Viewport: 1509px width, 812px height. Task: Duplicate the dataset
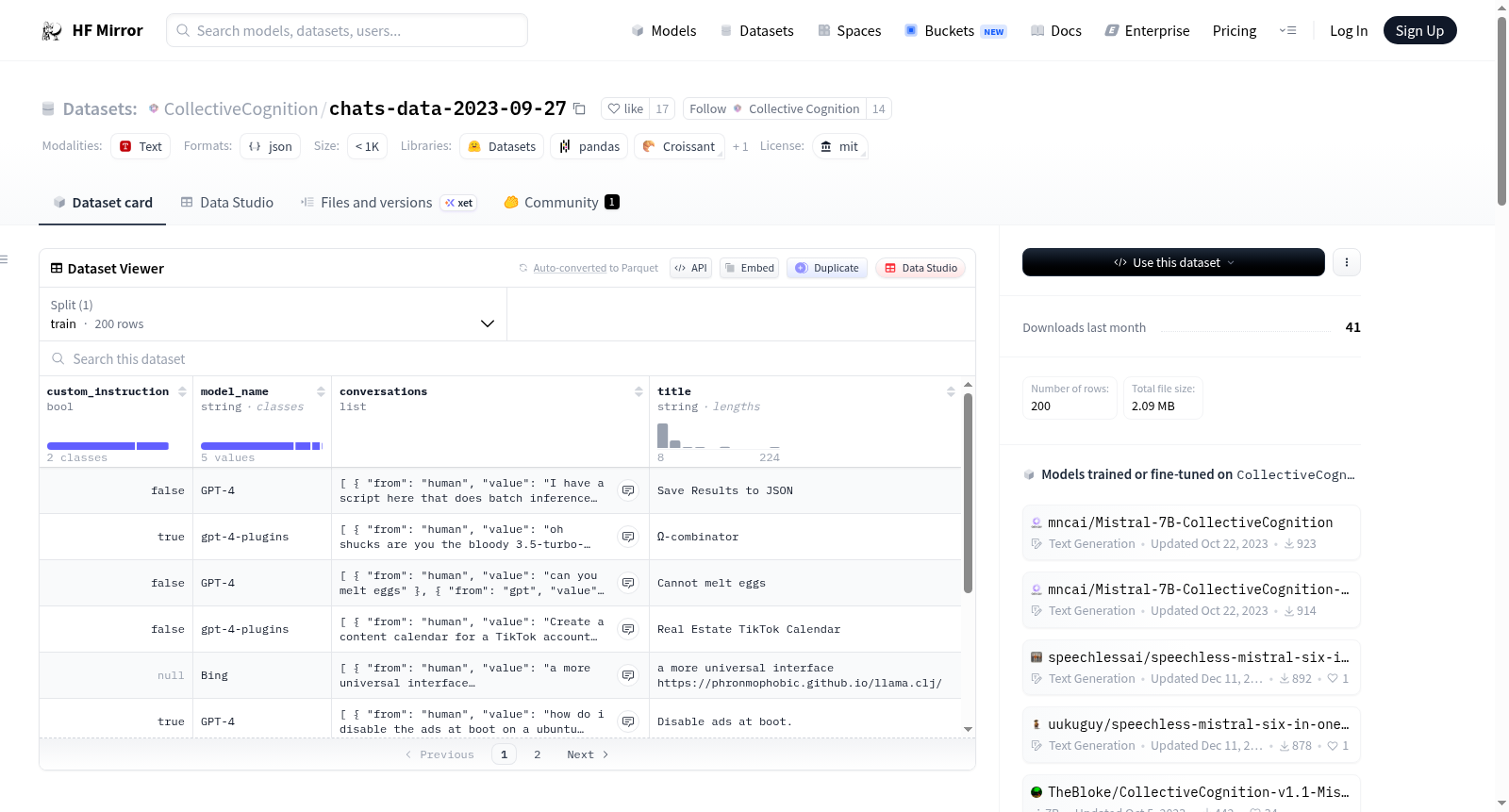(x=827, y=268)
